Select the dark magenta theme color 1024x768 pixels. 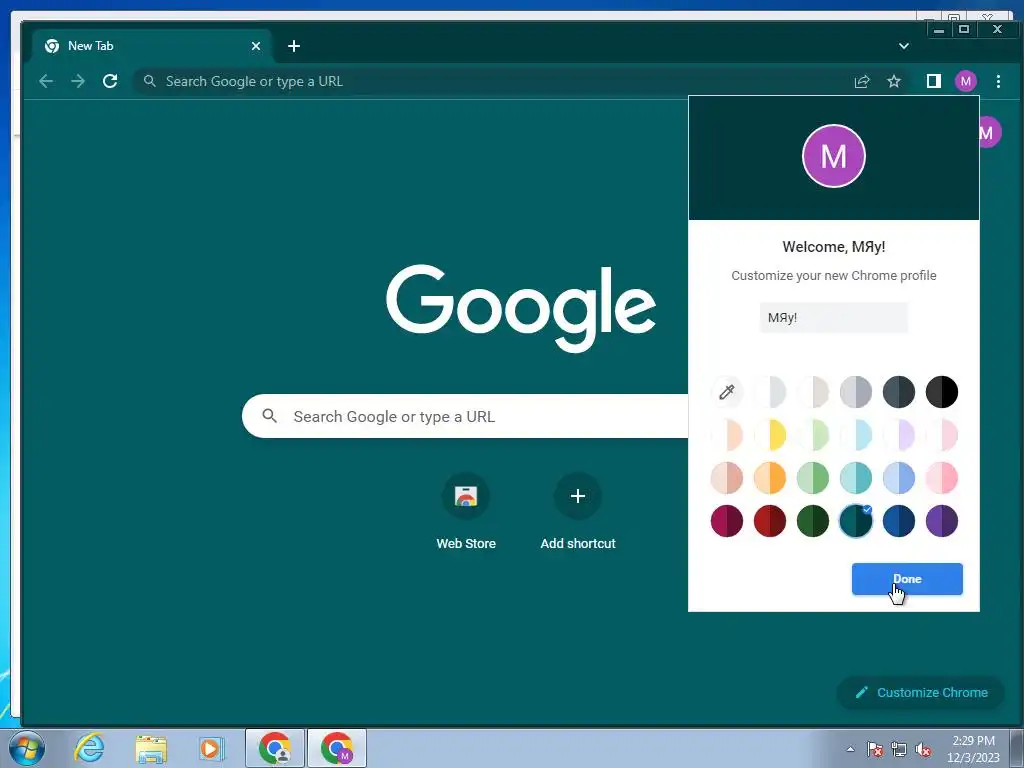727,521
